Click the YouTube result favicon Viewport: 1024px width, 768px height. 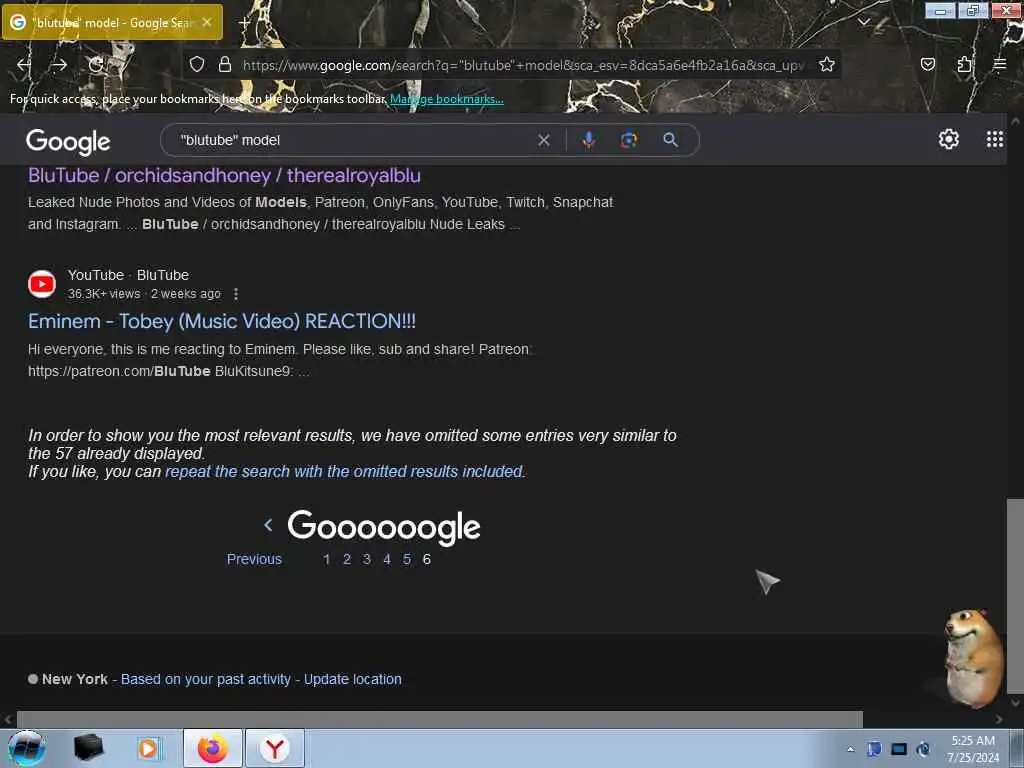[x=42, y=284]
